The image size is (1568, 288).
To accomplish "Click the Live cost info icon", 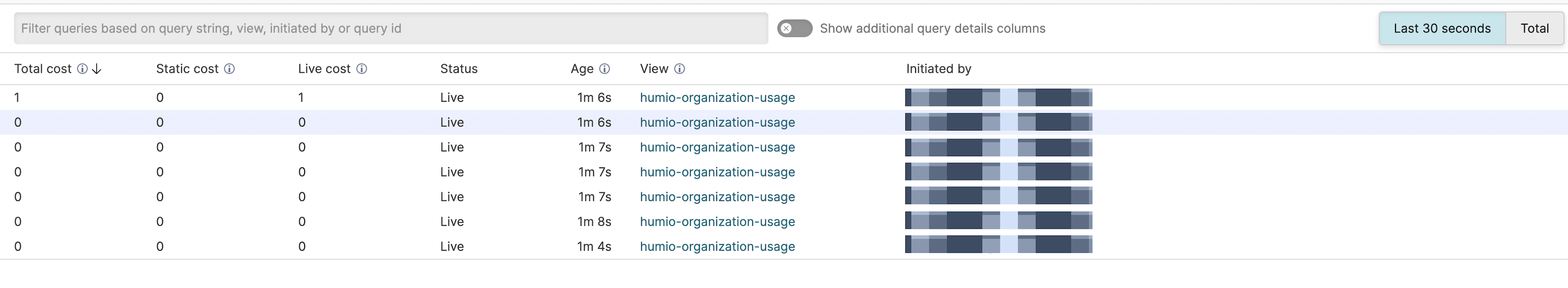I will click(x=362, y=69).
